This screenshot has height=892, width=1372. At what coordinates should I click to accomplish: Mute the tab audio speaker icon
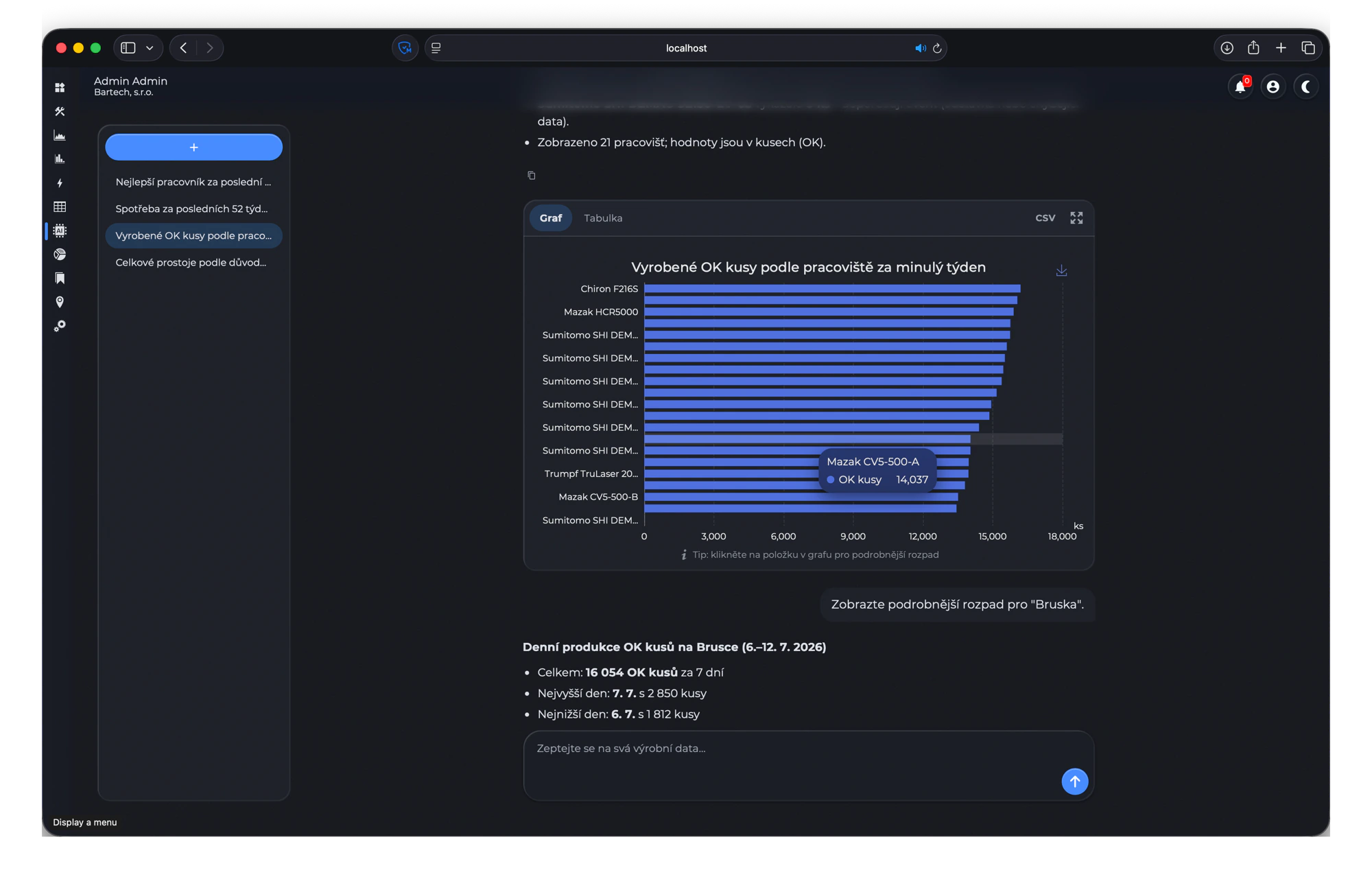coord(920,48)
